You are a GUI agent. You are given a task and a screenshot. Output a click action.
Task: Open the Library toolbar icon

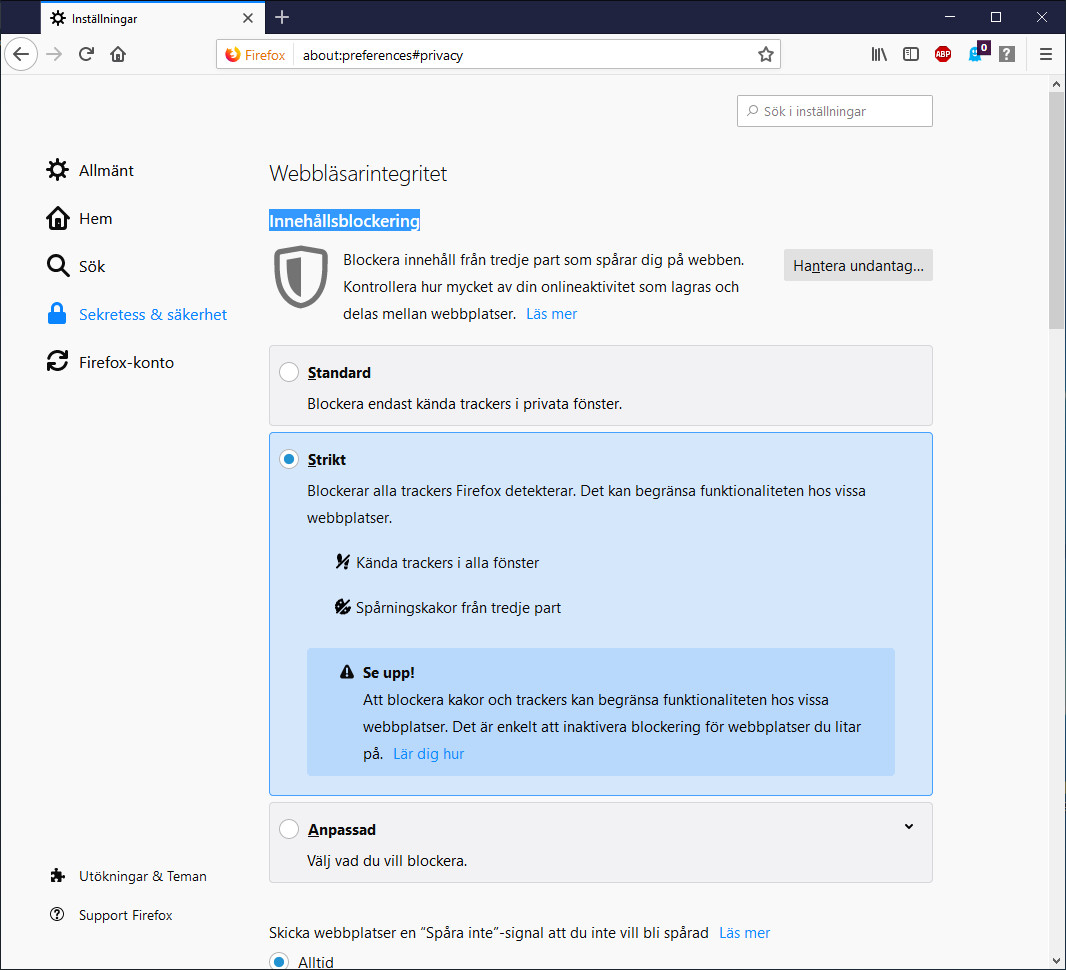(878, 54)
